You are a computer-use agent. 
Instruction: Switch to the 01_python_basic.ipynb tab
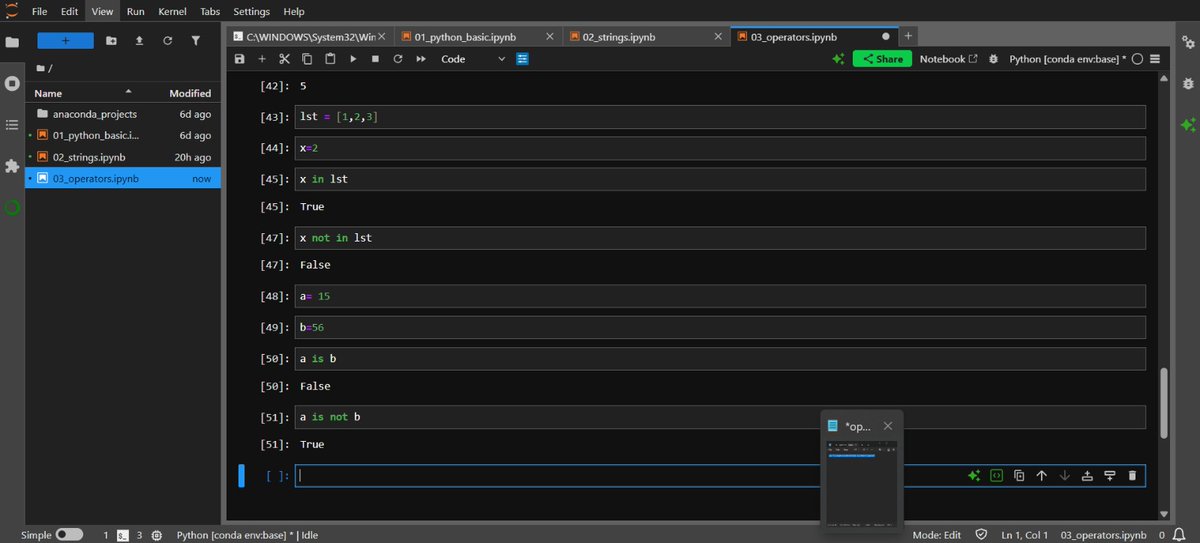pyautogui.click(x=478, y=36)
